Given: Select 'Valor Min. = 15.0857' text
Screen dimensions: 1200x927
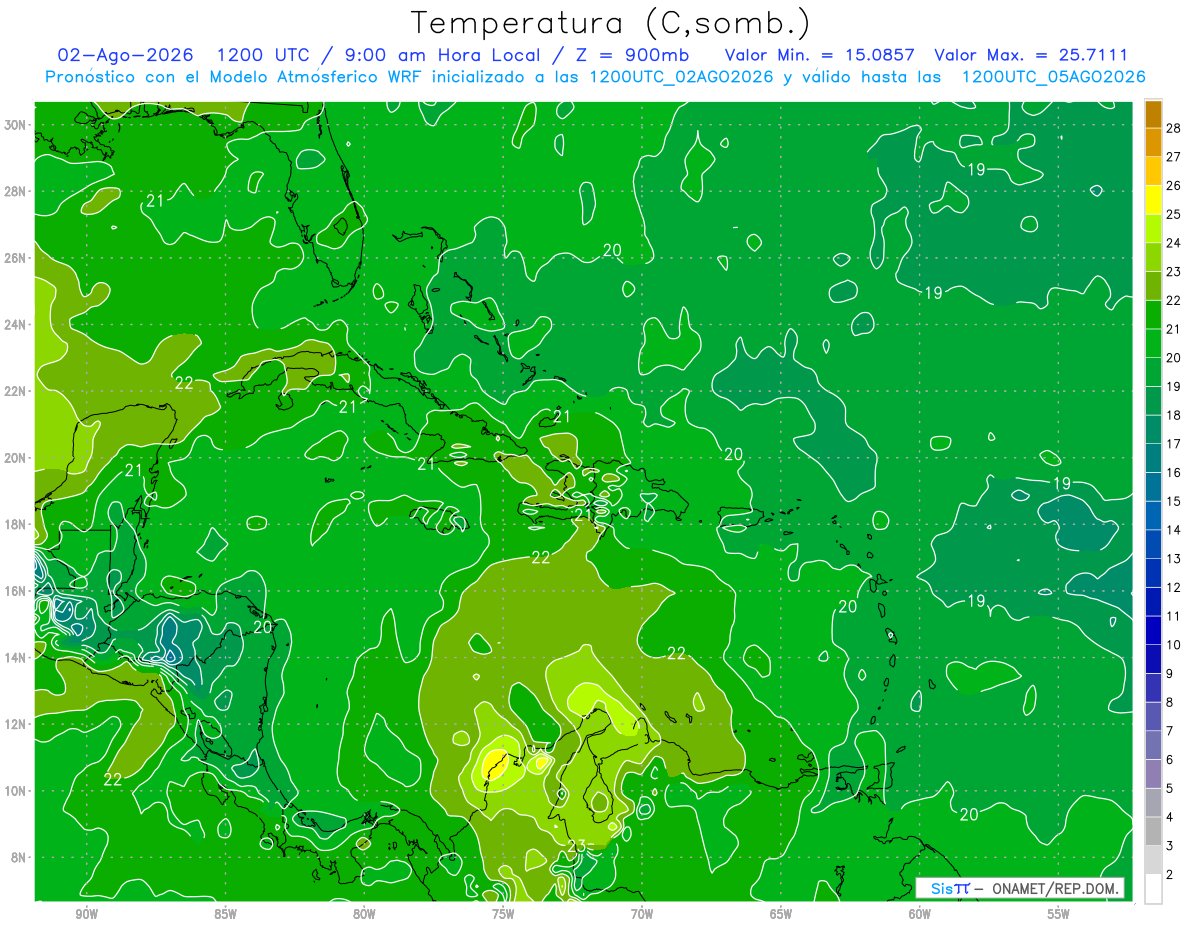Looking at the screenshot, I should tap(819, 55).
